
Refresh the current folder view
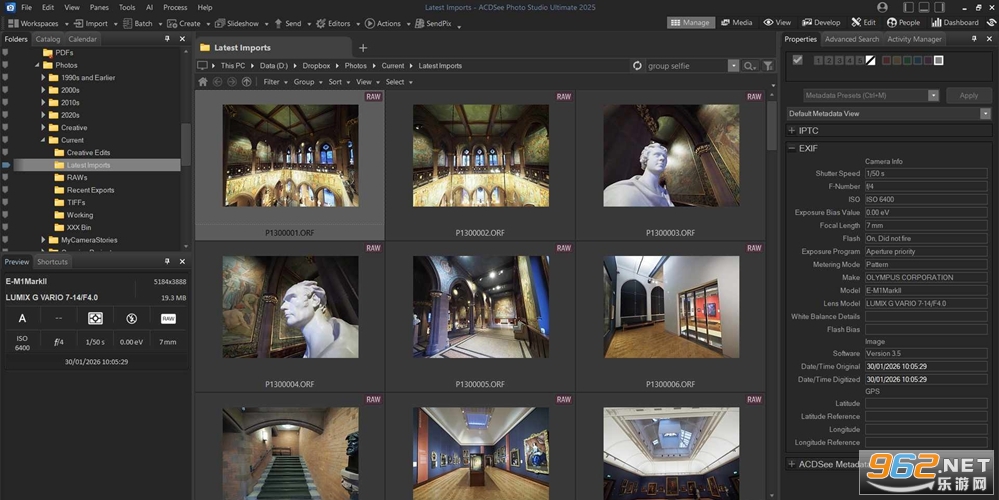coord(637,66)
